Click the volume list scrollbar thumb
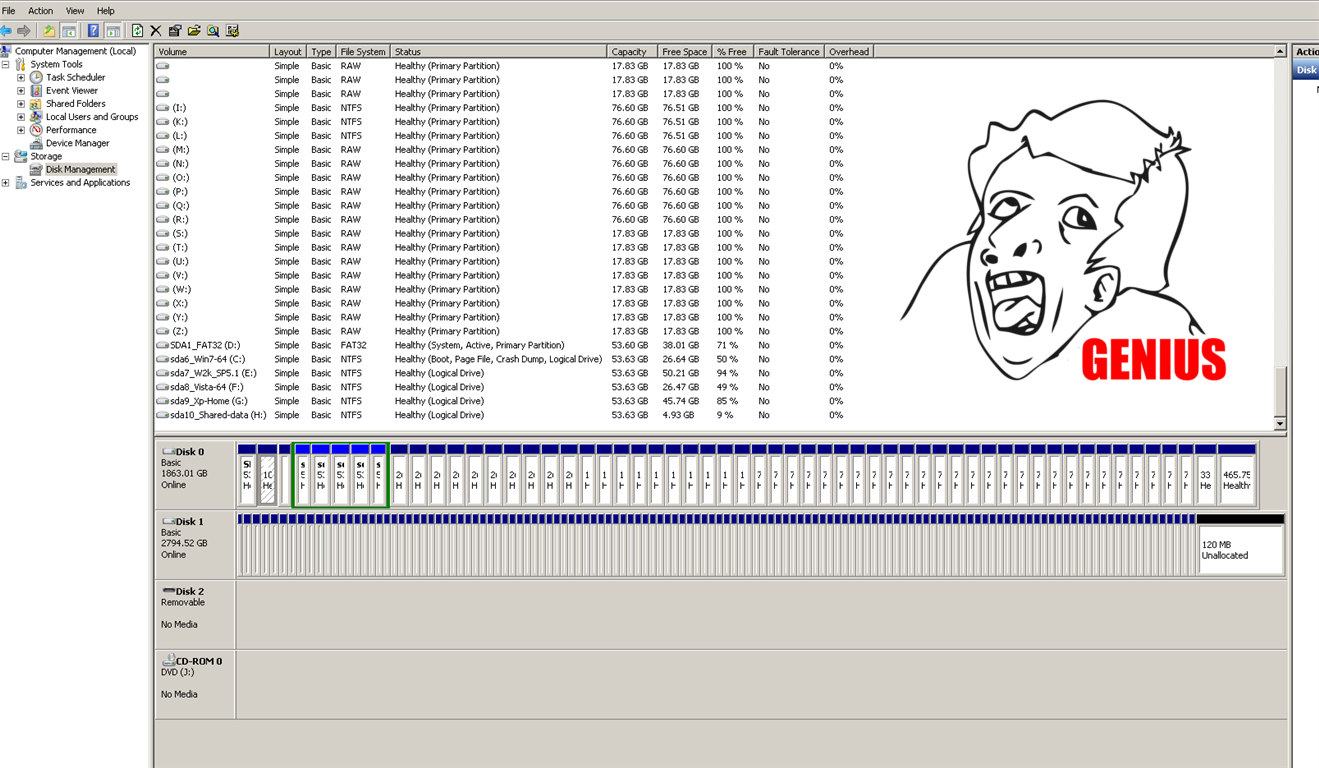Viewport: 1319px width, 768px height. click(x=1280, y=391)
